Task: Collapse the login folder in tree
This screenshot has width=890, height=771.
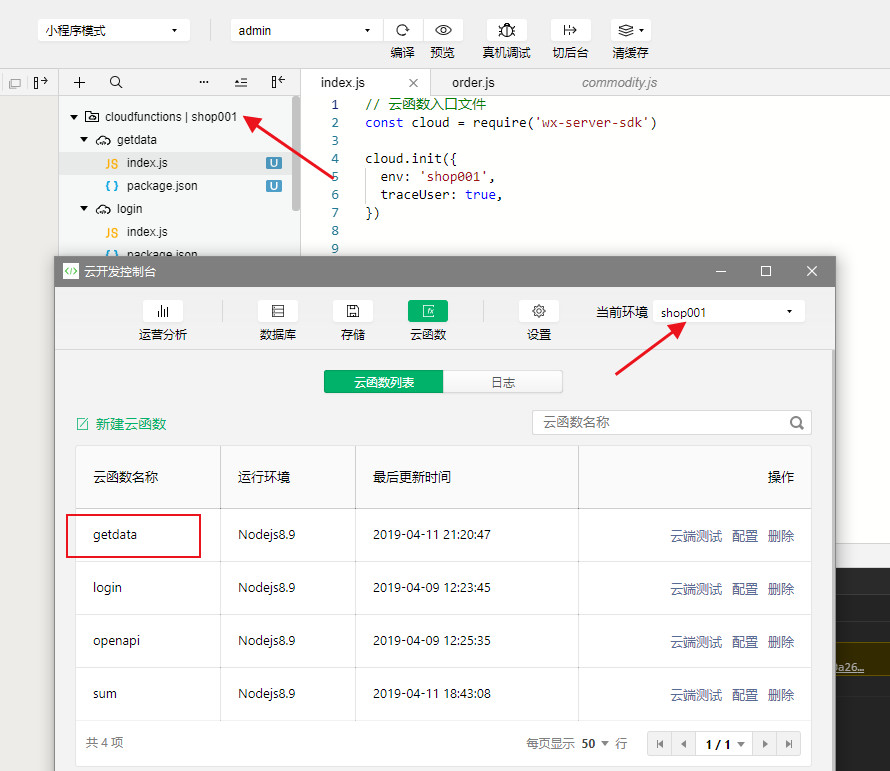Action: [x=84, y=208]
